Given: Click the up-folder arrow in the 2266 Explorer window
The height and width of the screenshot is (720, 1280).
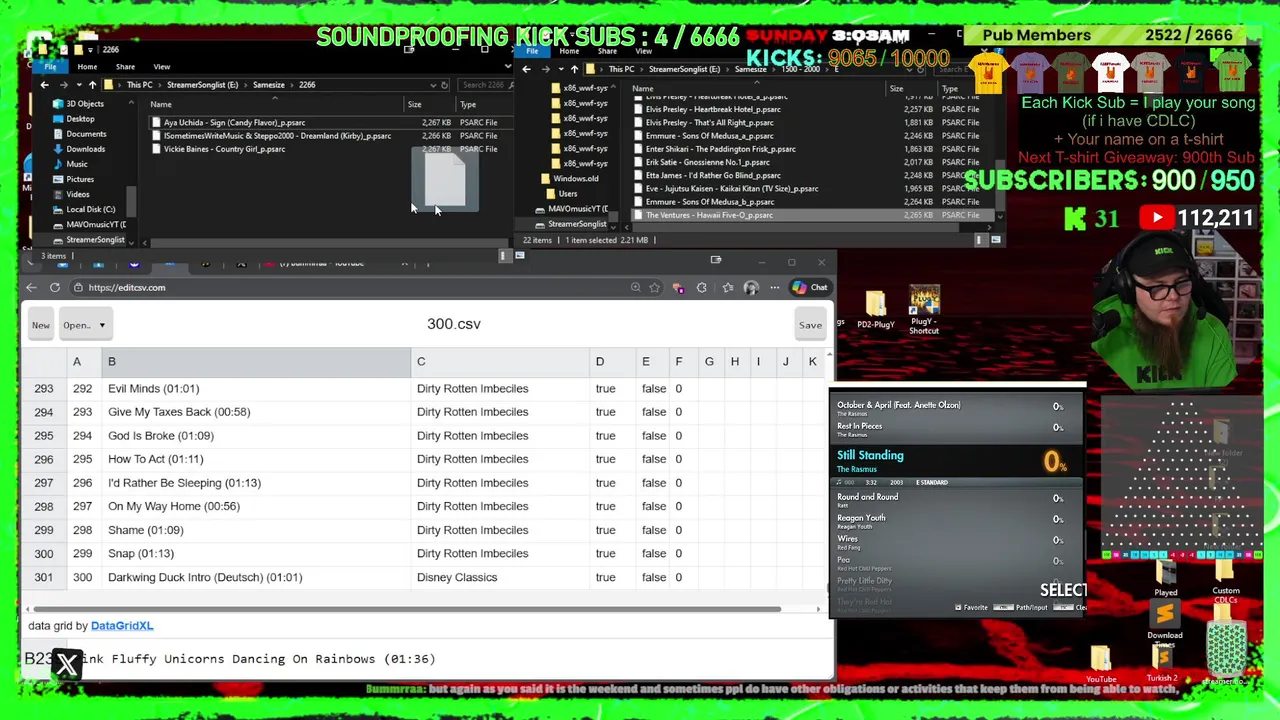Looking at the screenshot, I should (92, 85).
